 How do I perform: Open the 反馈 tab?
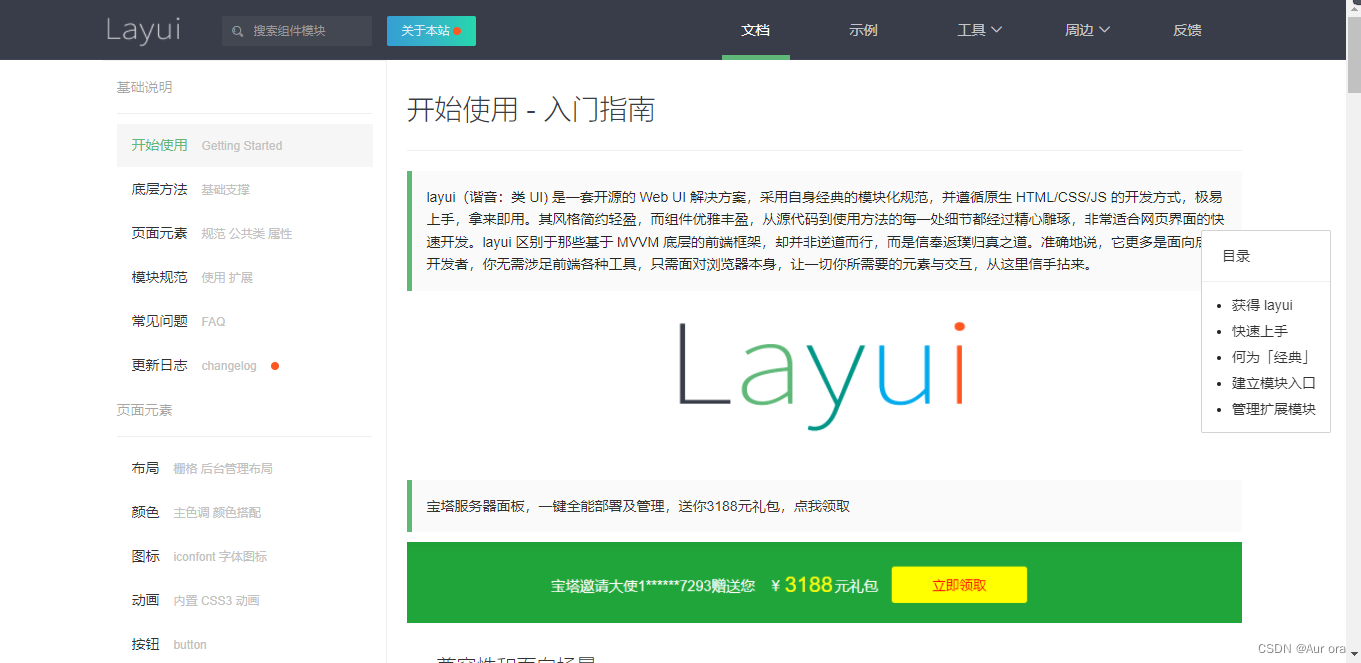(1188, 30)
